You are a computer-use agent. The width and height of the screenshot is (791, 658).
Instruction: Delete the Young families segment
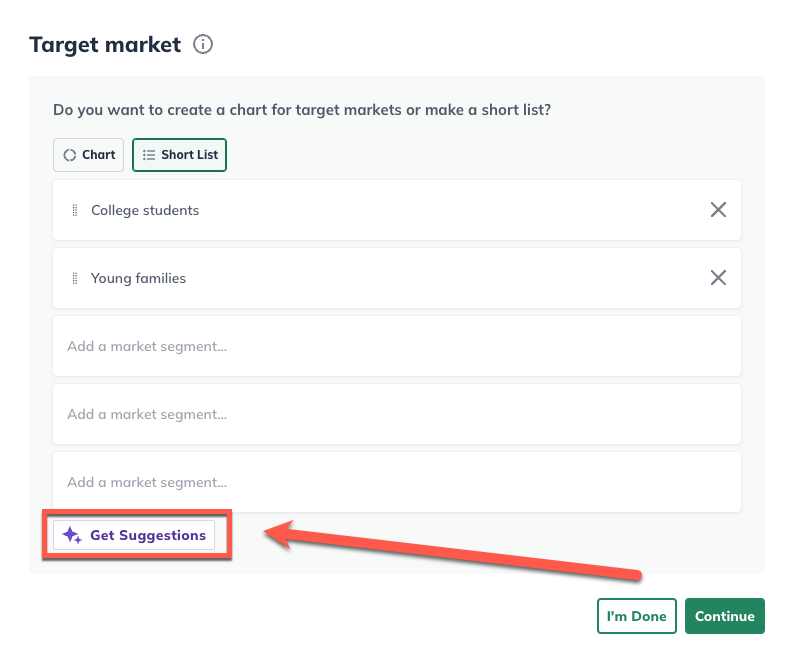pyautogui.click(x=718, y=278)
